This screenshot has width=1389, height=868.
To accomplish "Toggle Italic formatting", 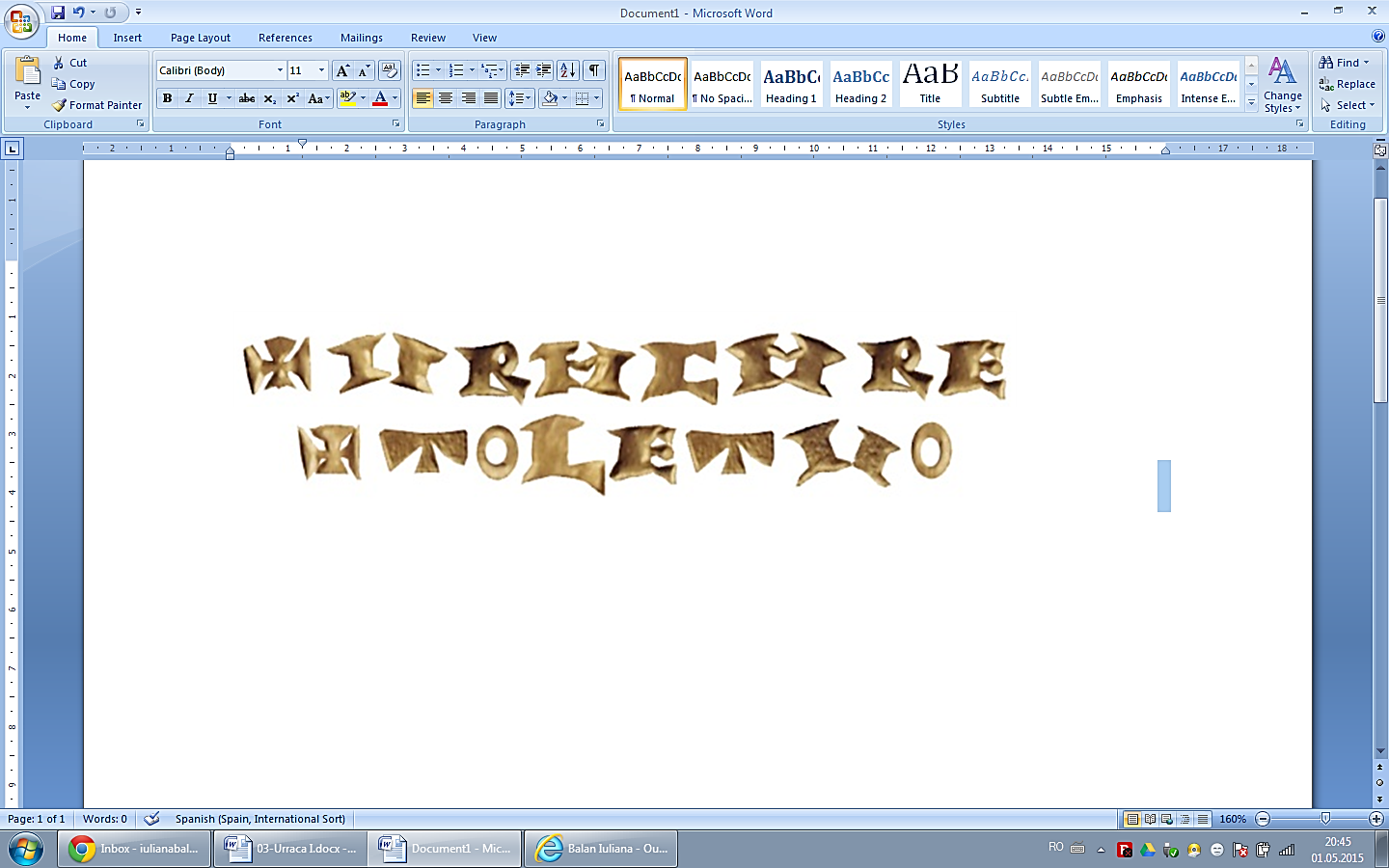I will pyautogui.click(x=189, y=98).
